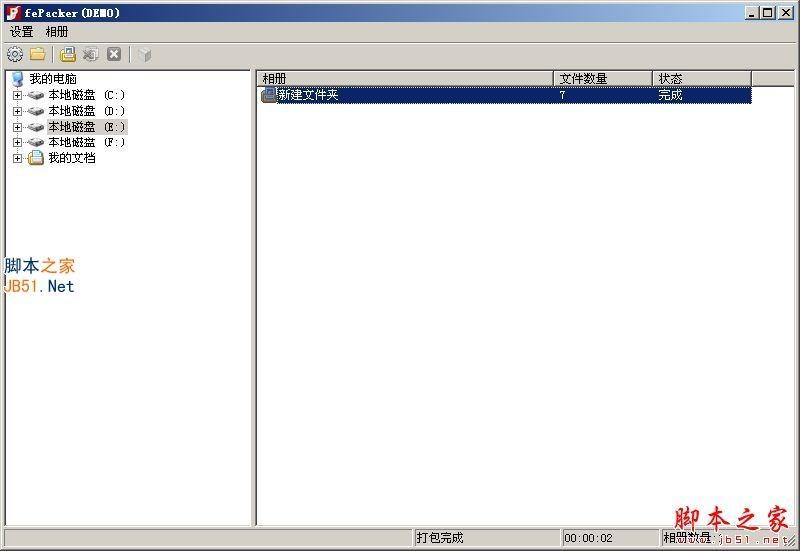Click the 我的电脑 computer icon in the tree

tap(17, 79)
